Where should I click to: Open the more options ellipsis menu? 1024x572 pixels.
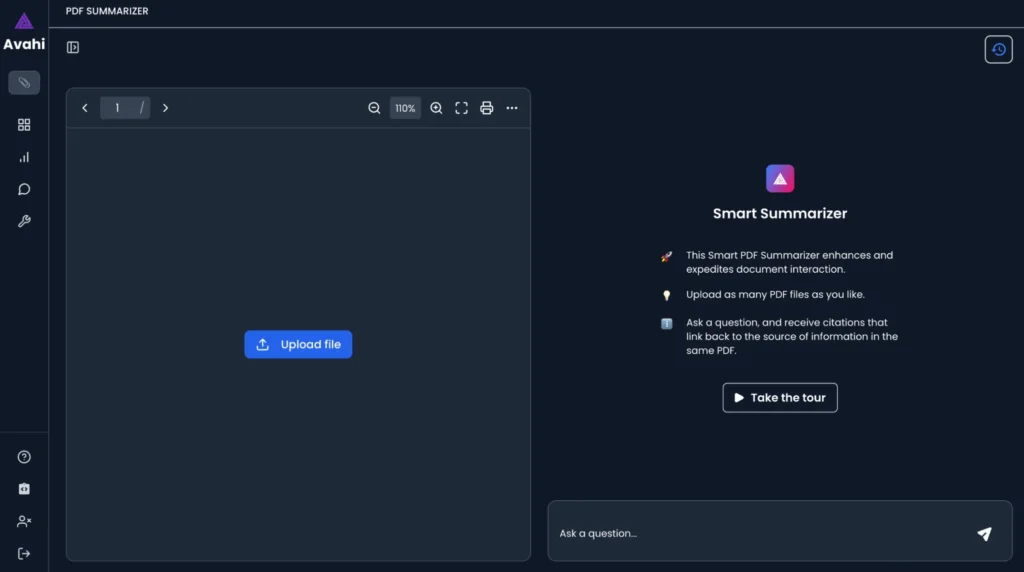[512, 108]
